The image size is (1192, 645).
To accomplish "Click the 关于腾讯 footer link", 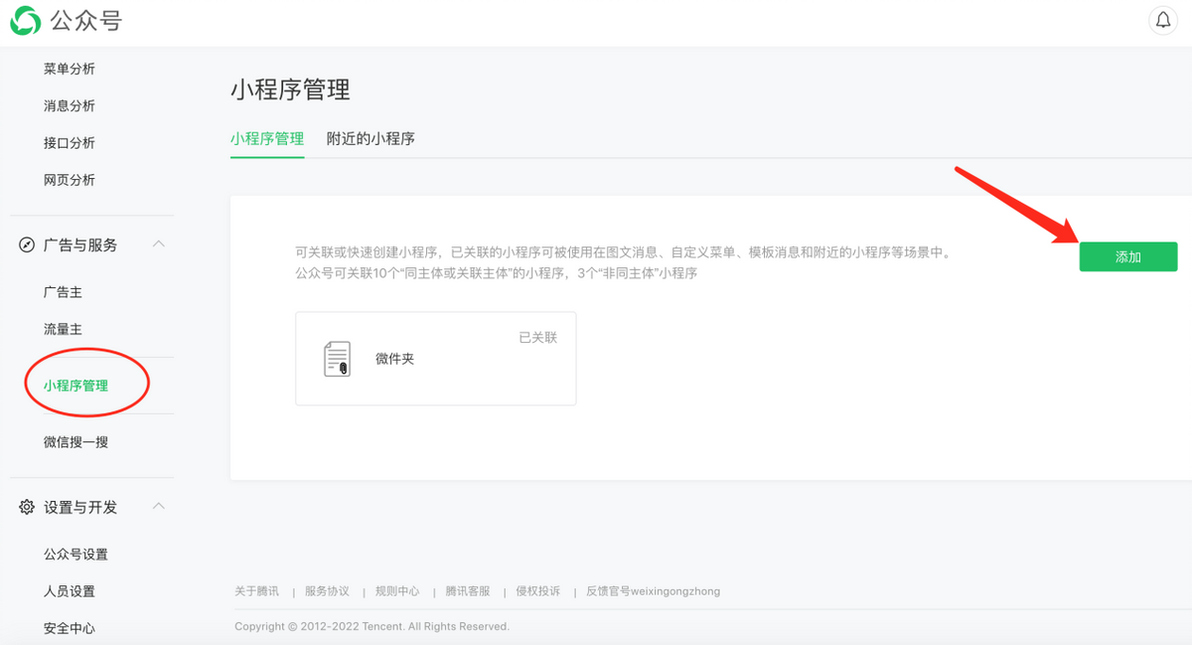I will [256, 591].
